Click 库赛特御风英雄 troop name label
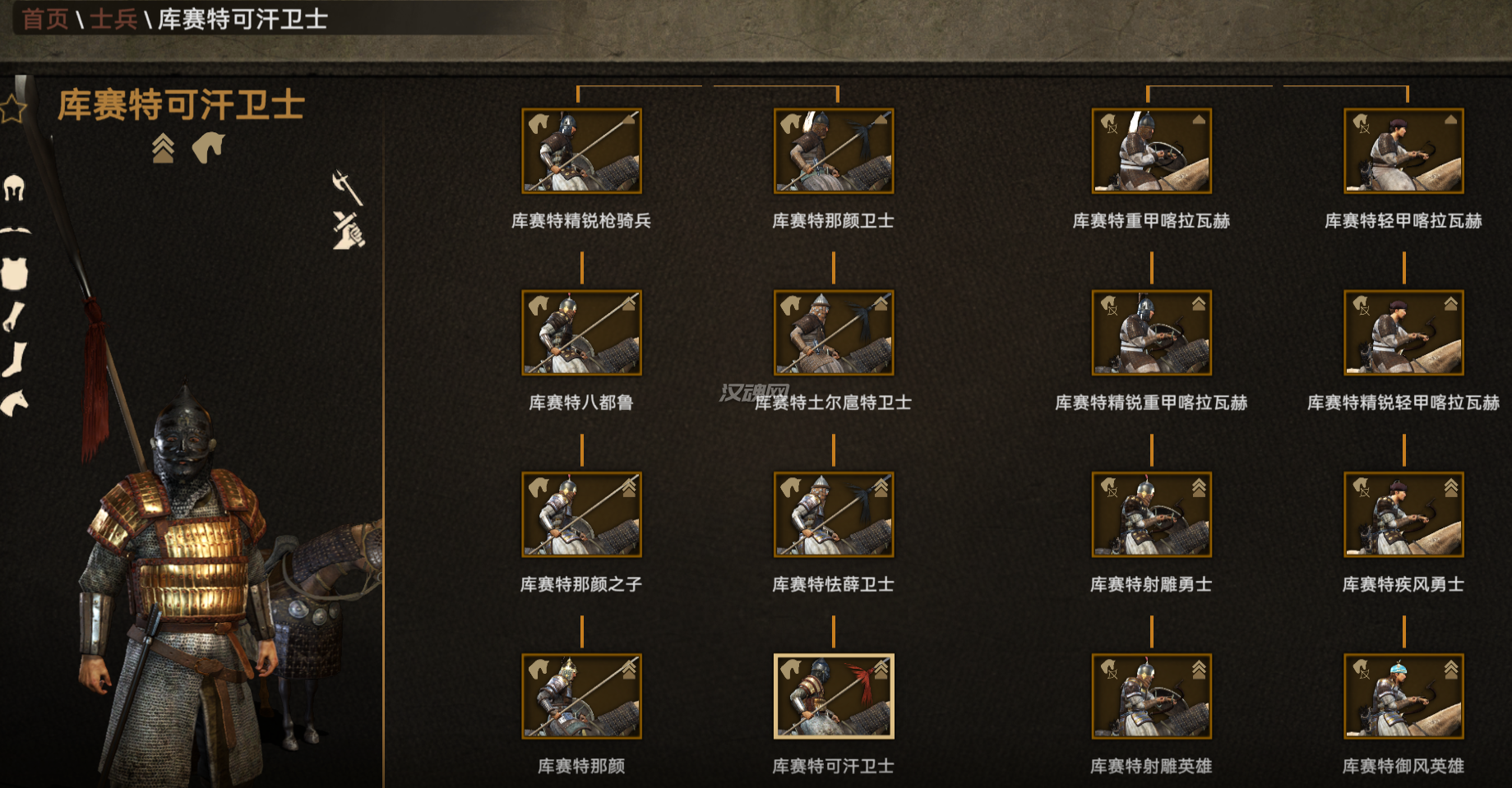Viewport: 1512px width, 788px height. (1403, 766)
